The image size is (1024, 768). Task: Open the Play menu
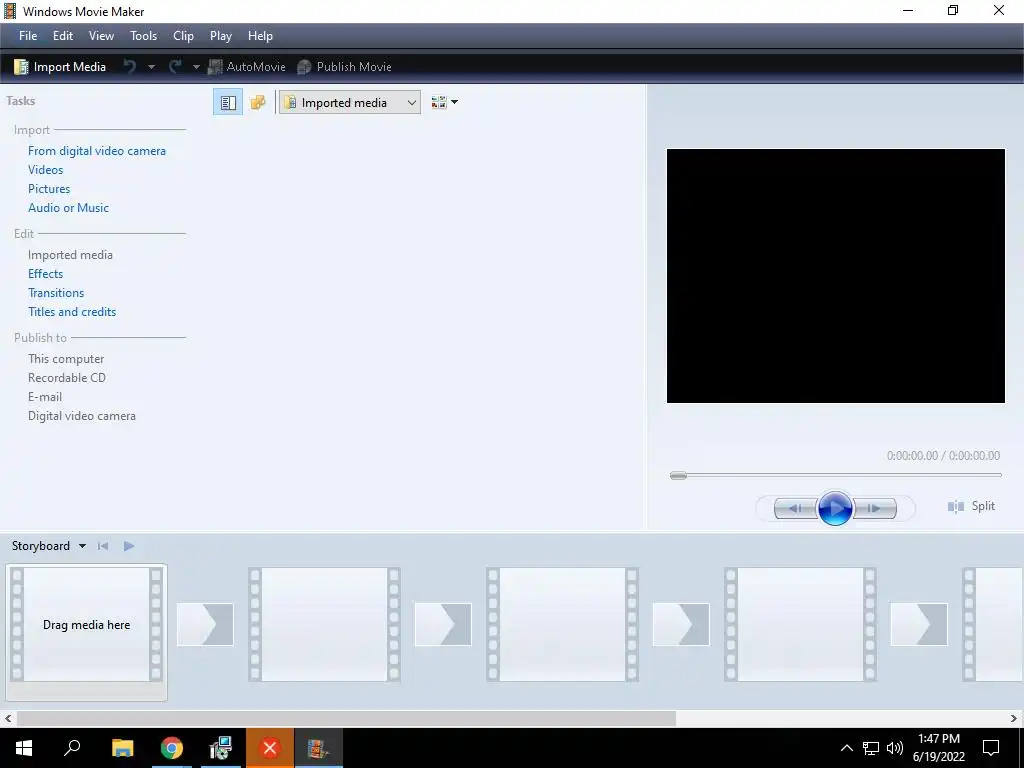221,36
